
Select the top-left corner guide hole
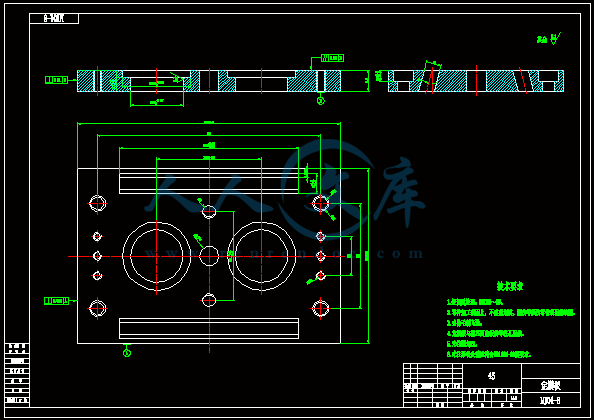(97, 203)
